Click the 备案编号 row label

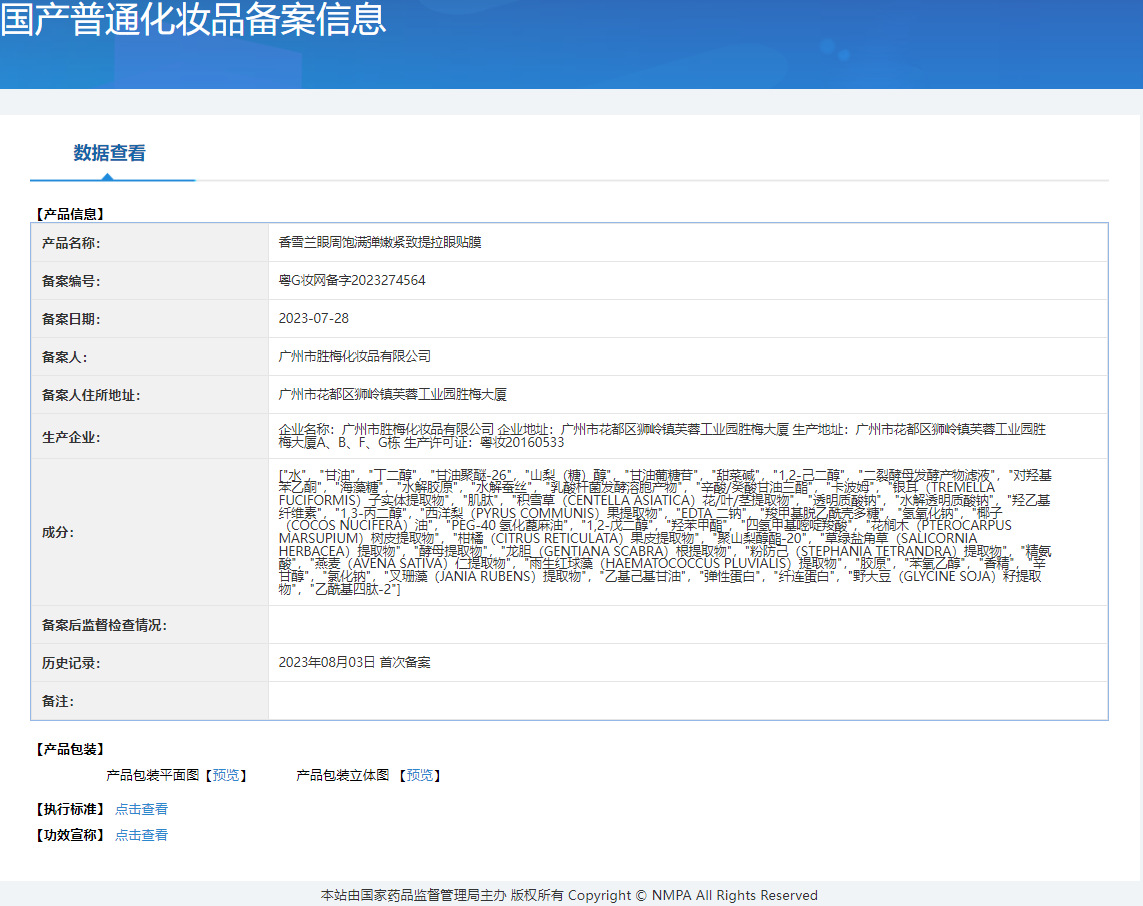click(x=71, y=281)
